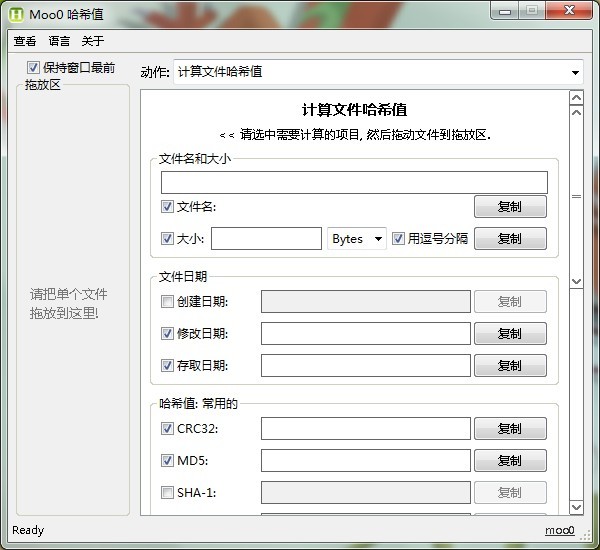Image resolution: width=600 pixels, height=550 pixels.
Task: Enable the SHA-1 hash checkbox
Action: [x=167, y=492]
